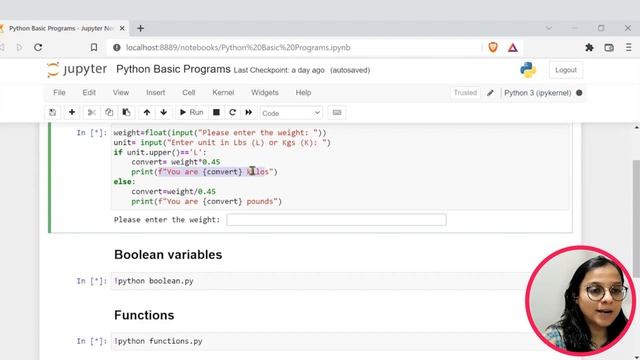View site information icon

[x=117, y=48]
